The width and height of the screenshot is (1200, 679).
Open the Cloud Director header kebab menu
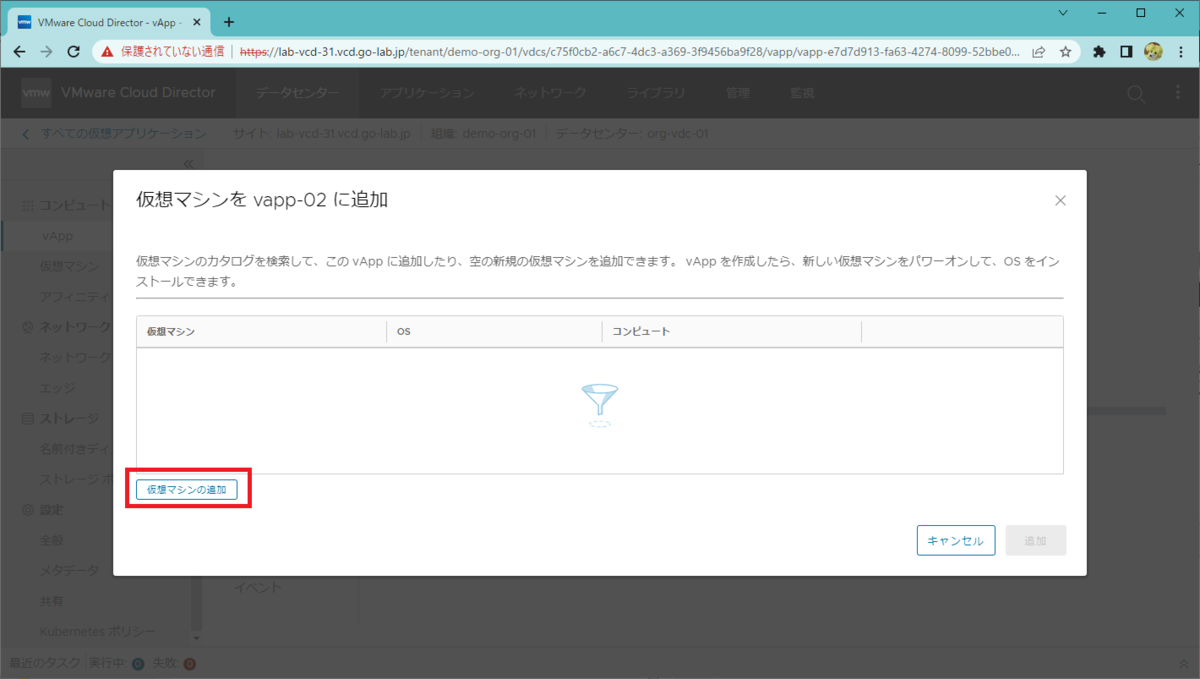coord(1178,93)
